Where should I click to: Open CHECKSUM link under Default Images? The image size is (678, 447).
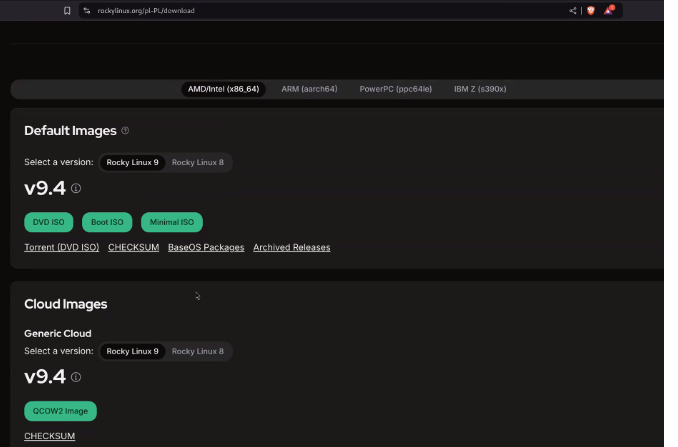(x=134, y=247)
